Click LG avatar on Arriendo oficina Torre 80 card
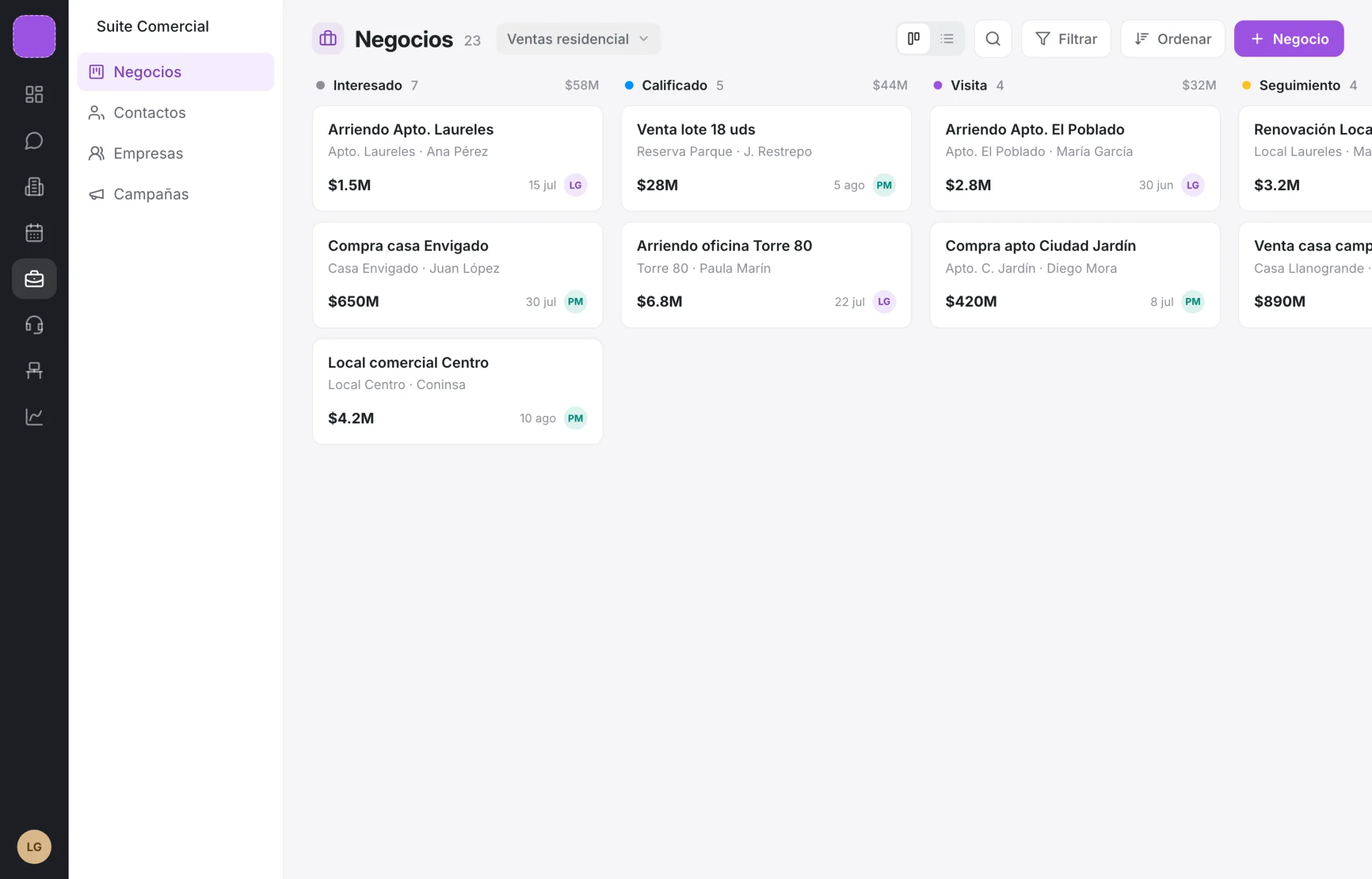This screenshot has width=1372, height=879. (884, 302)
